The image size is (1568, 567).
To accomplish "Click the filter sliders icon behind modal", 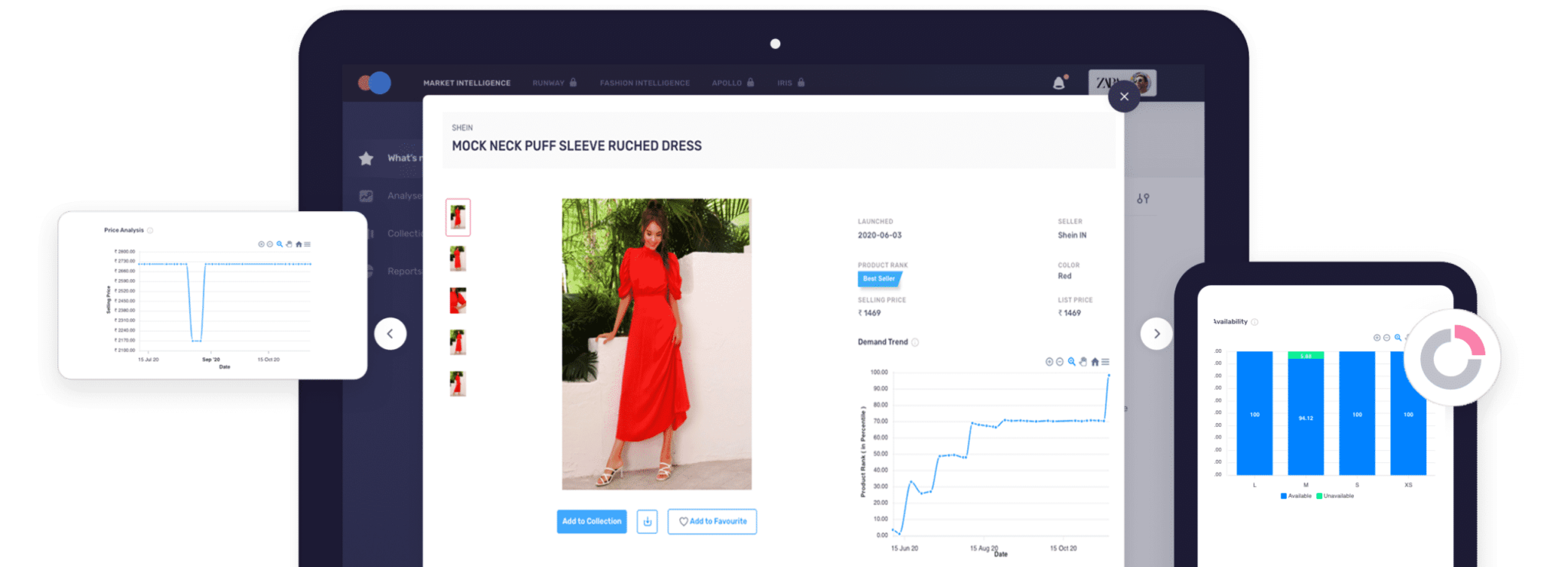I will coord(1142,199).
